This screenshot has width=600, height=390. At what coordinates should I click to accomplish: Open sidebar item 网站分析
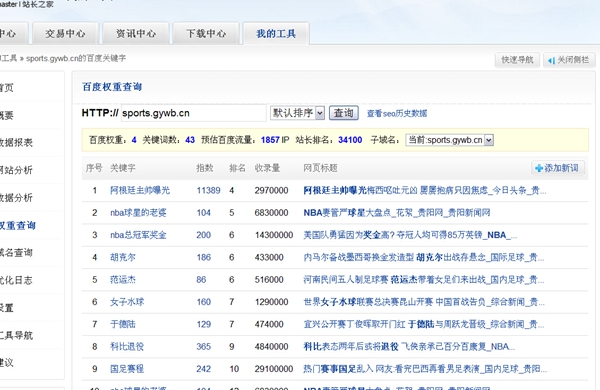pos(16,170)
